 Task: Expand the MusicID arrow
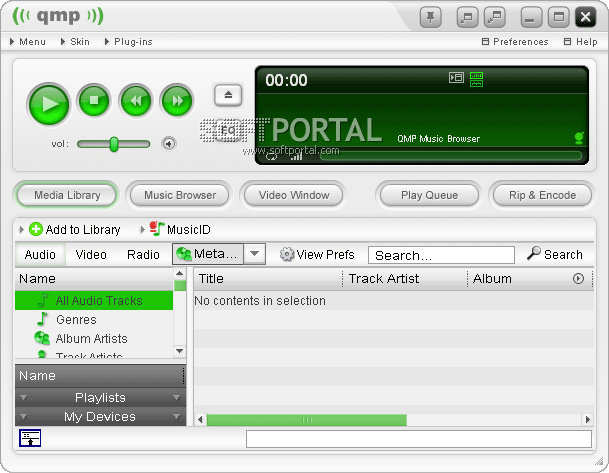(x=143, y=230)
